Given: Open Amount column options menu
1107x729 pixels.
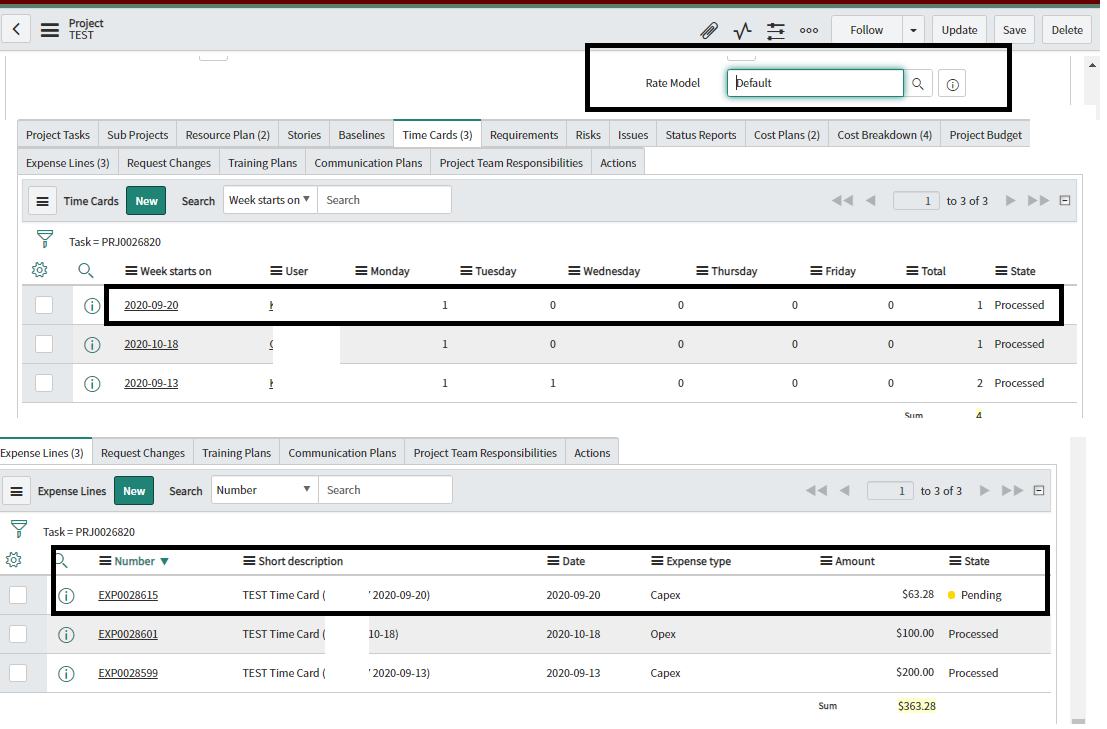Looking at the screenshot, I should [x=825, y=561].
